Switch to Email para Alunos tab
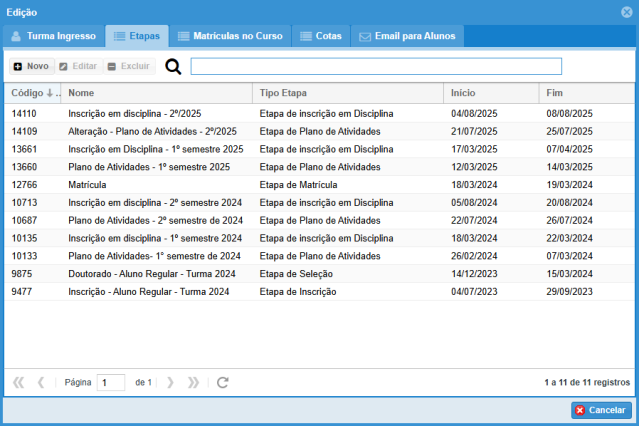This screenshot has height=426, width=639. 408,36
